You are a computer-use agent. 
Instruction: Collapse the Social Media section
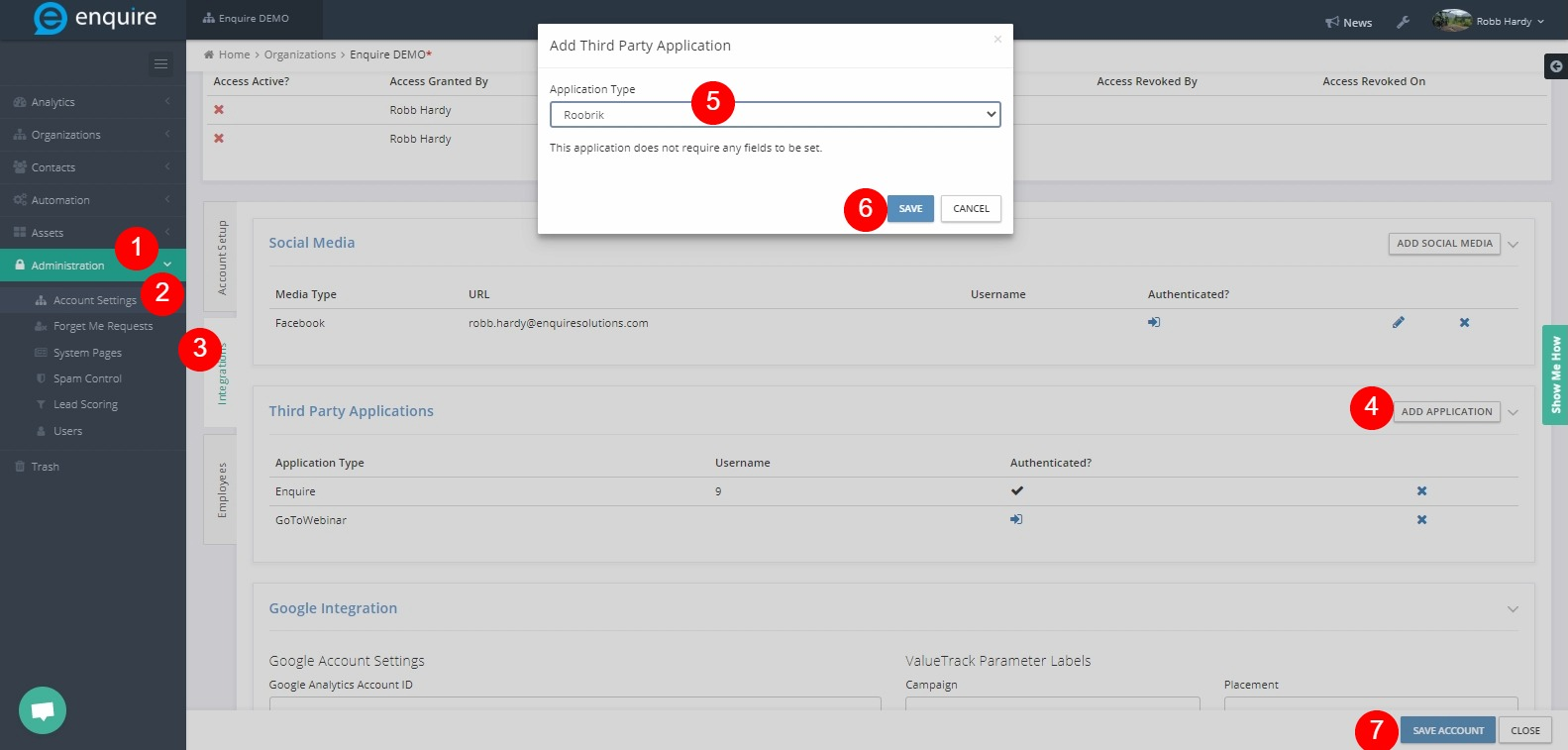[1513, 244]
